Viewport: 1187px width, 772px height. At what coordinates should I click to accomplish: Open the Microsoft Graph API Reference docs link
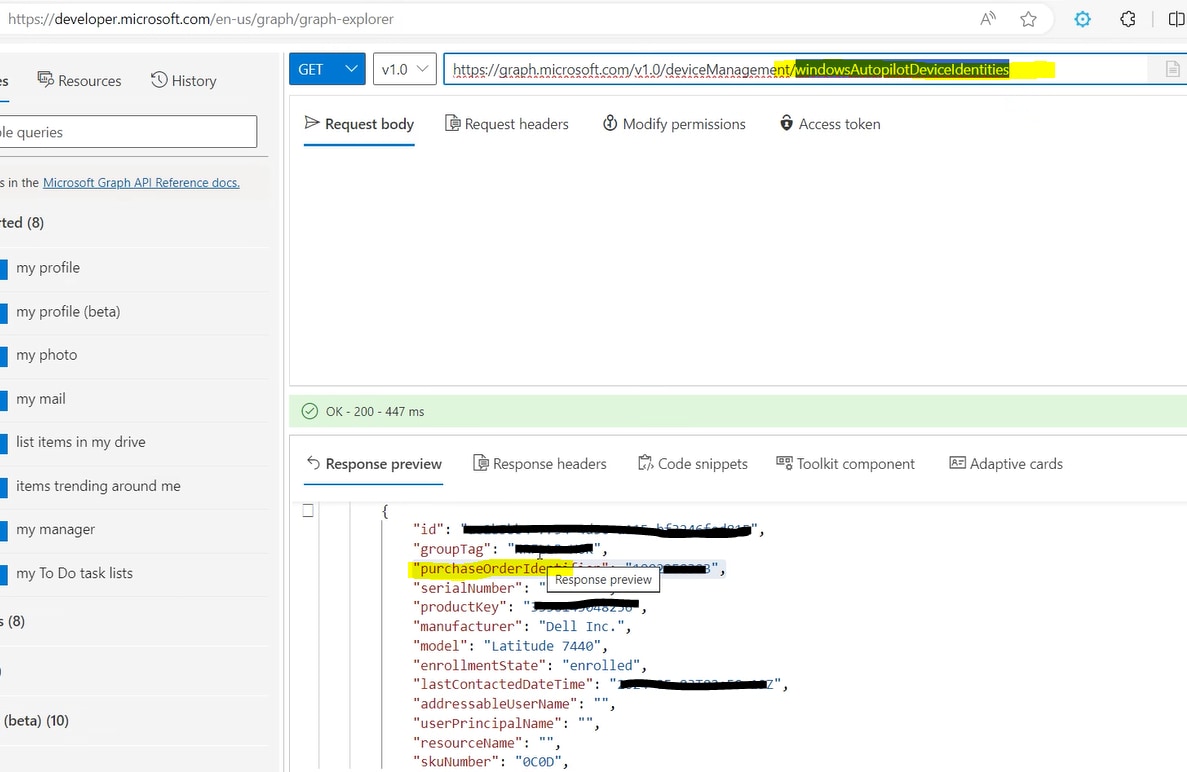click(x=140, y=182)
